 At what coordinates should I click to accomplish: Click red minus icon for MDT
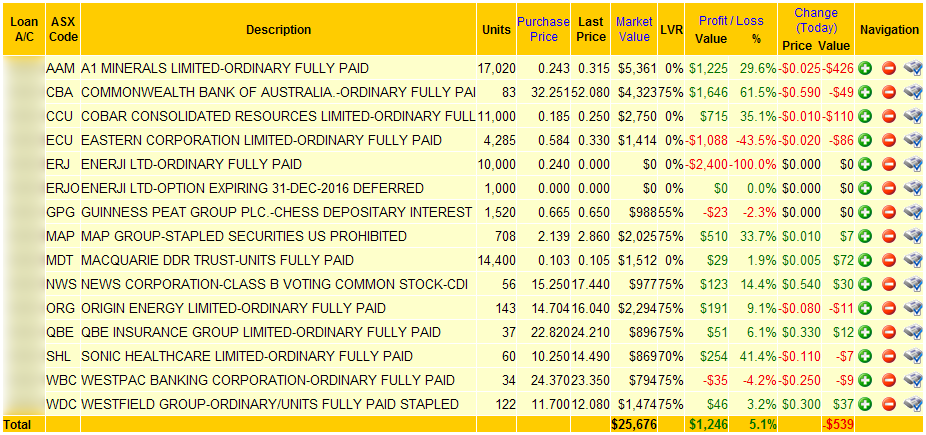tap(889, 260)
